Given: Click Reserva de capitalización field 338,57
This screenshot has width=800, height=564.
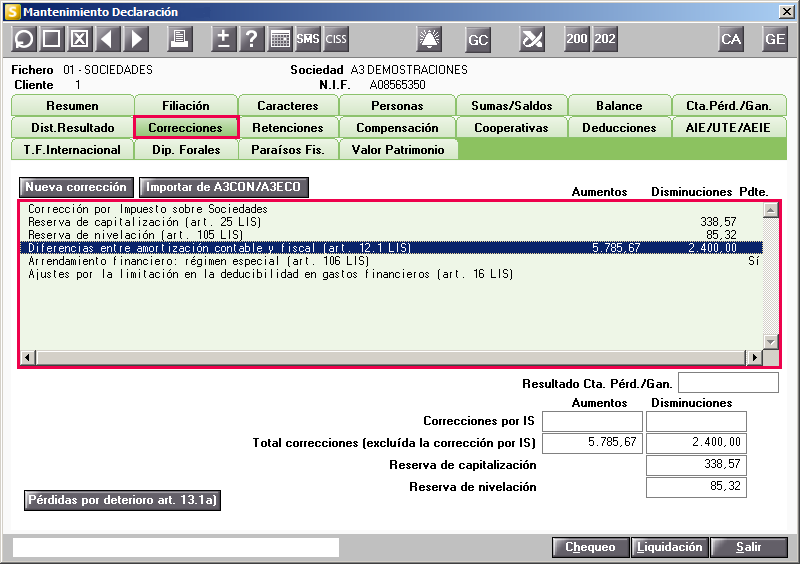Looking at the screenshot, I should [696, 465].
